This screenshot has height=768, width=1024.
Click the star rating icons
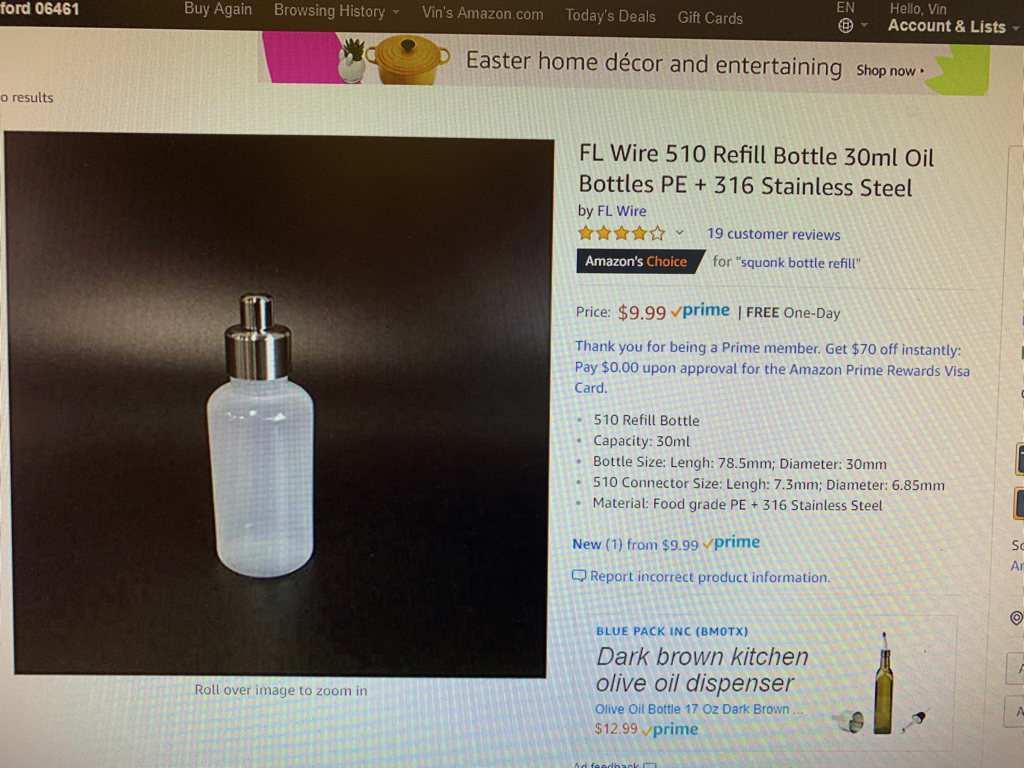click(622, 232)
